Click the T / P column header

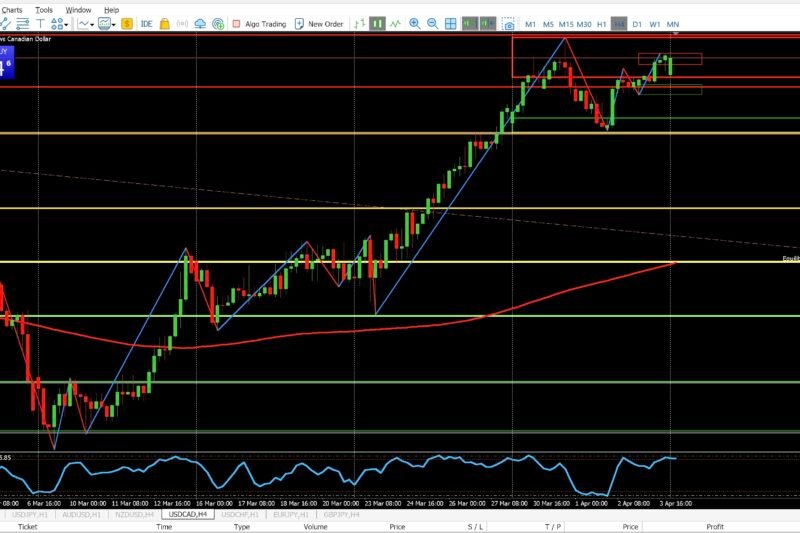553,527
